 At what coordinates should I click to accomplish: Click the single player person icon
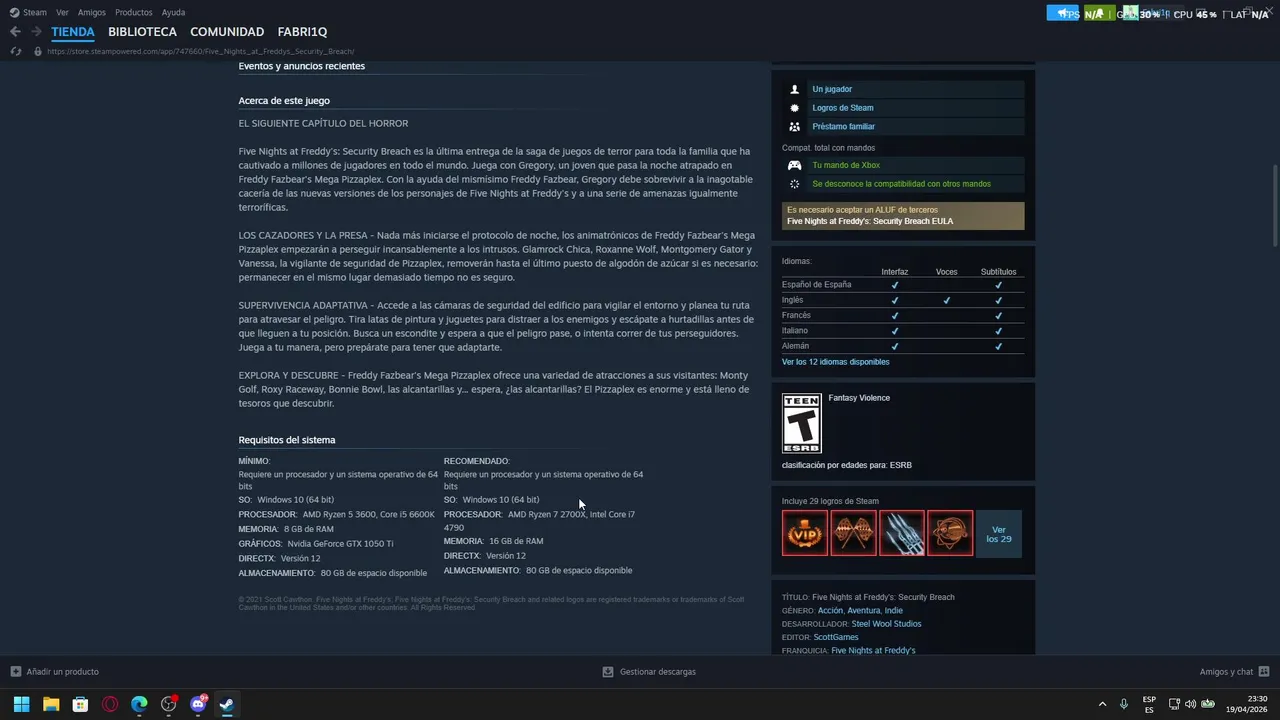click(x=794, y=89)
